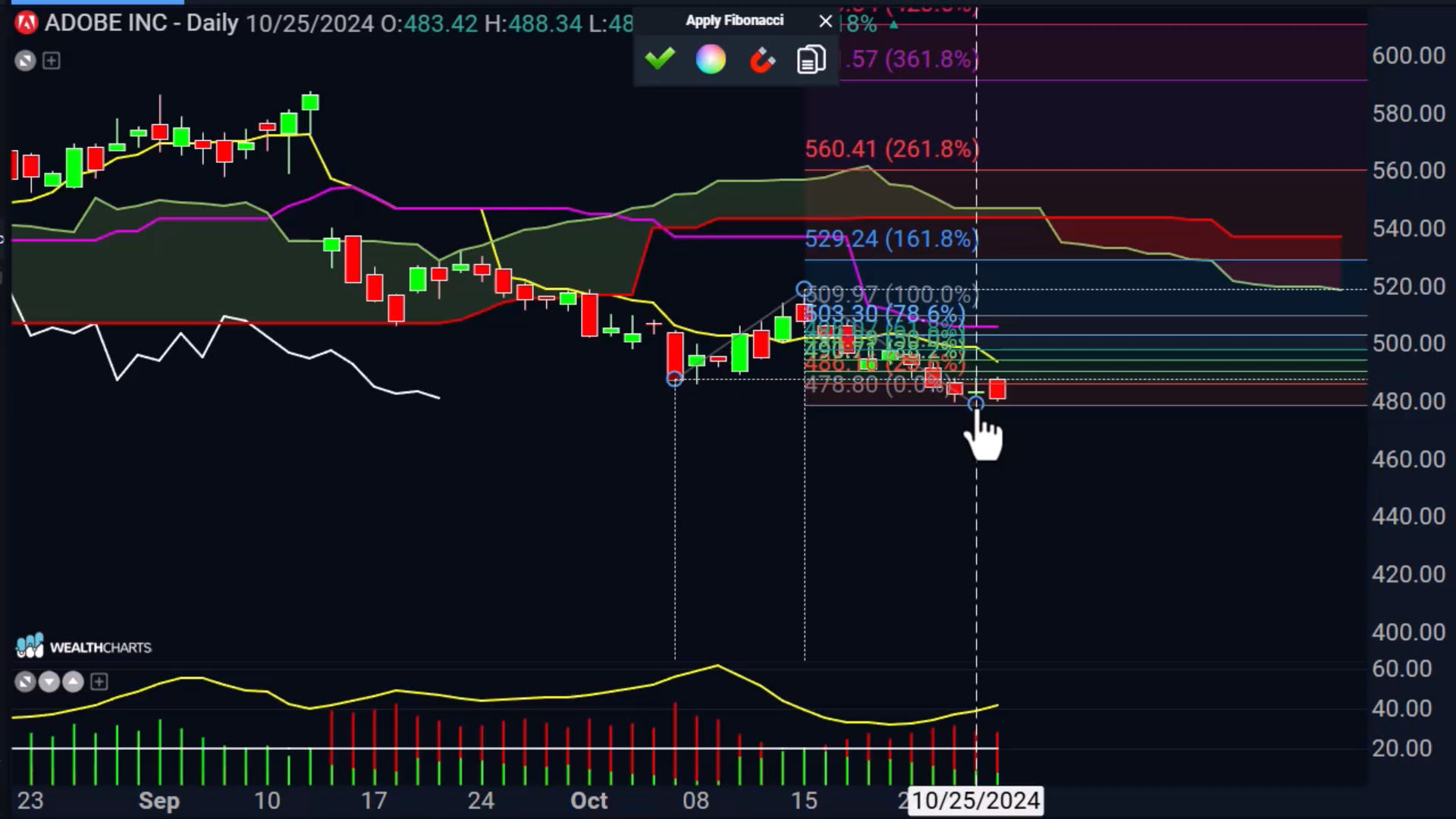The width and height of the screenshot is (1456, 819).
Task: Click the Apply Fibonacci popup title
Action: click(735, 21)
